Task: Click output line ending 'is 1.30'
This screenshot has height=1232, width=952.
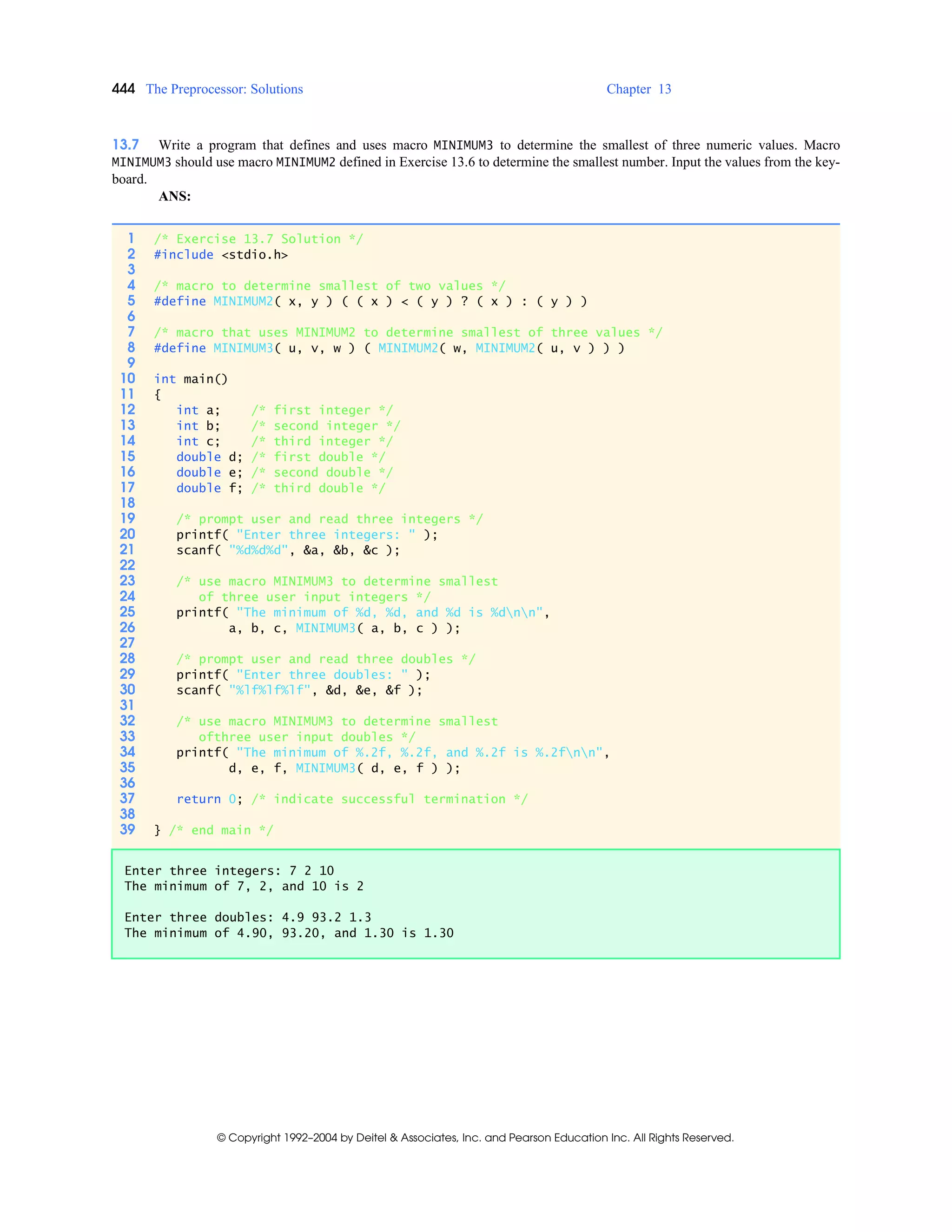Action: pos(289,933)
